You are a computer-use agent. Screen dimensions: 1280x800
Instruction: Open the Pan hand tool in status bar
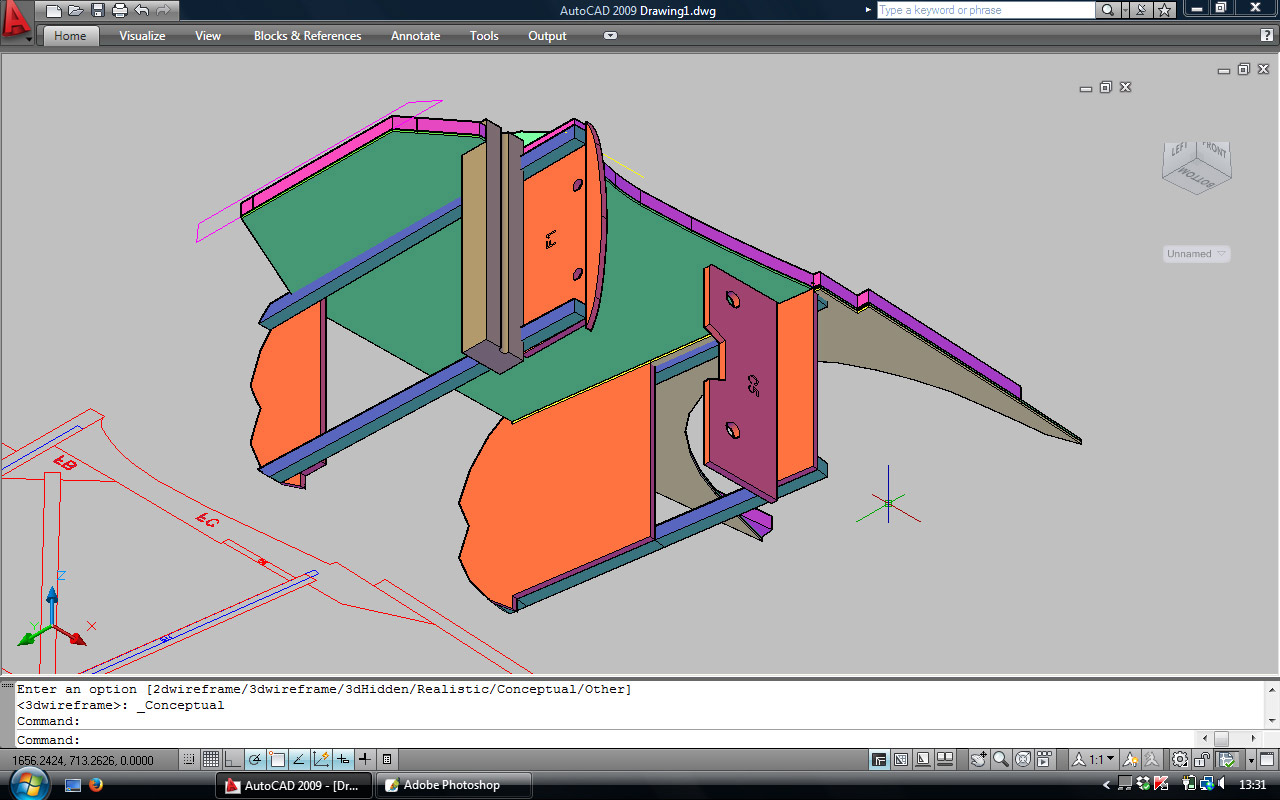[979, 759]
